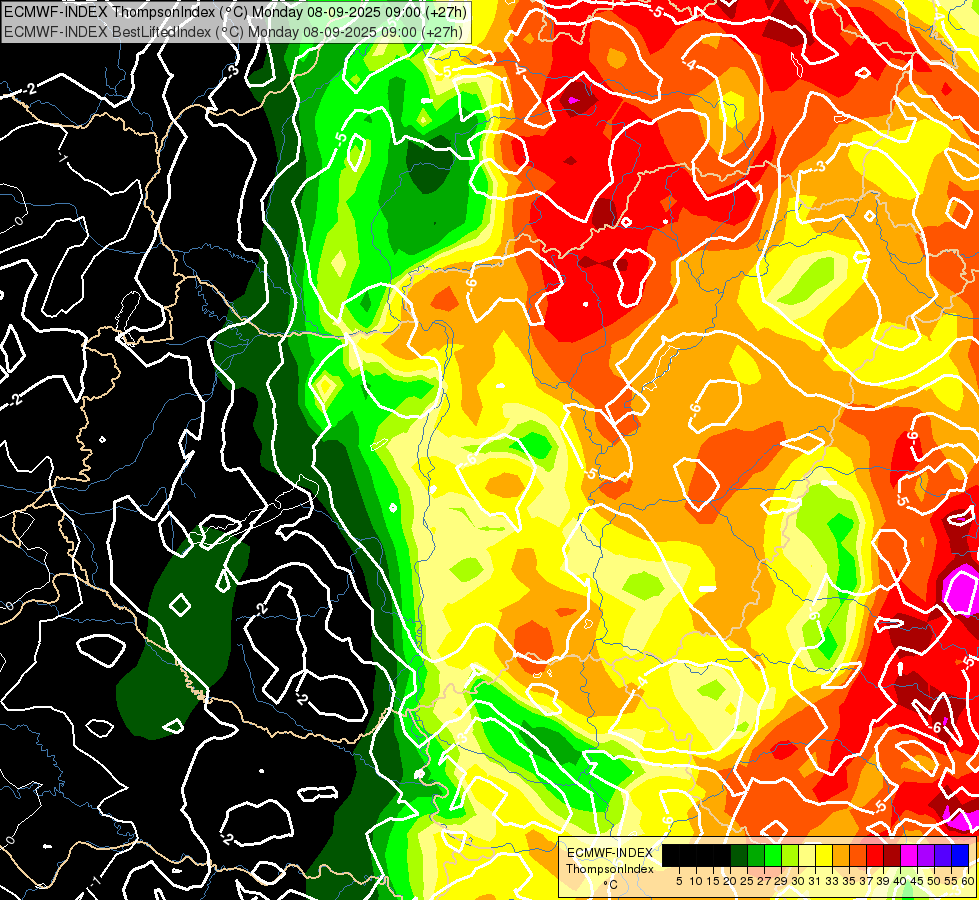Image resolution: width=979 pixels, height=900 pixels.
Task: Click the legend scale number 25
Action: [x=747, y=881]
